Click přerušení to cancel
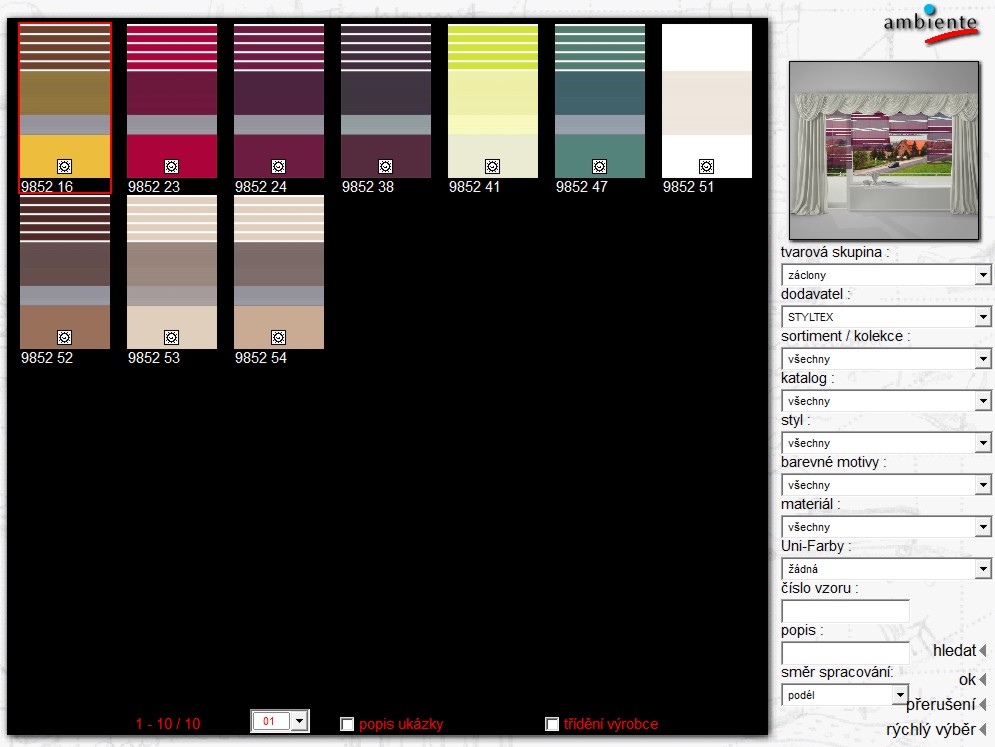This screenshot has height=747, width=995. [940, 704]
